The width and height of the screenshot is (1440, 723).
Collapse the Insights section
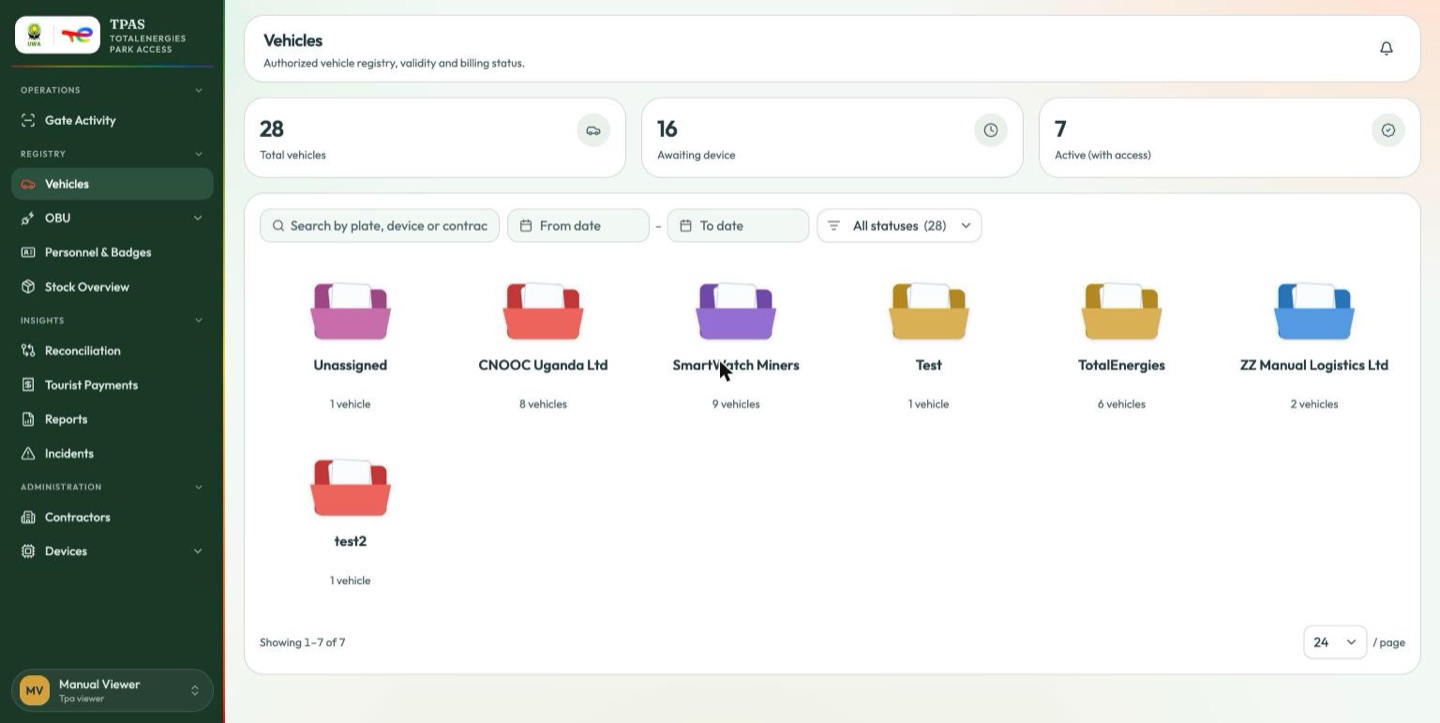(x=198, y=320)
